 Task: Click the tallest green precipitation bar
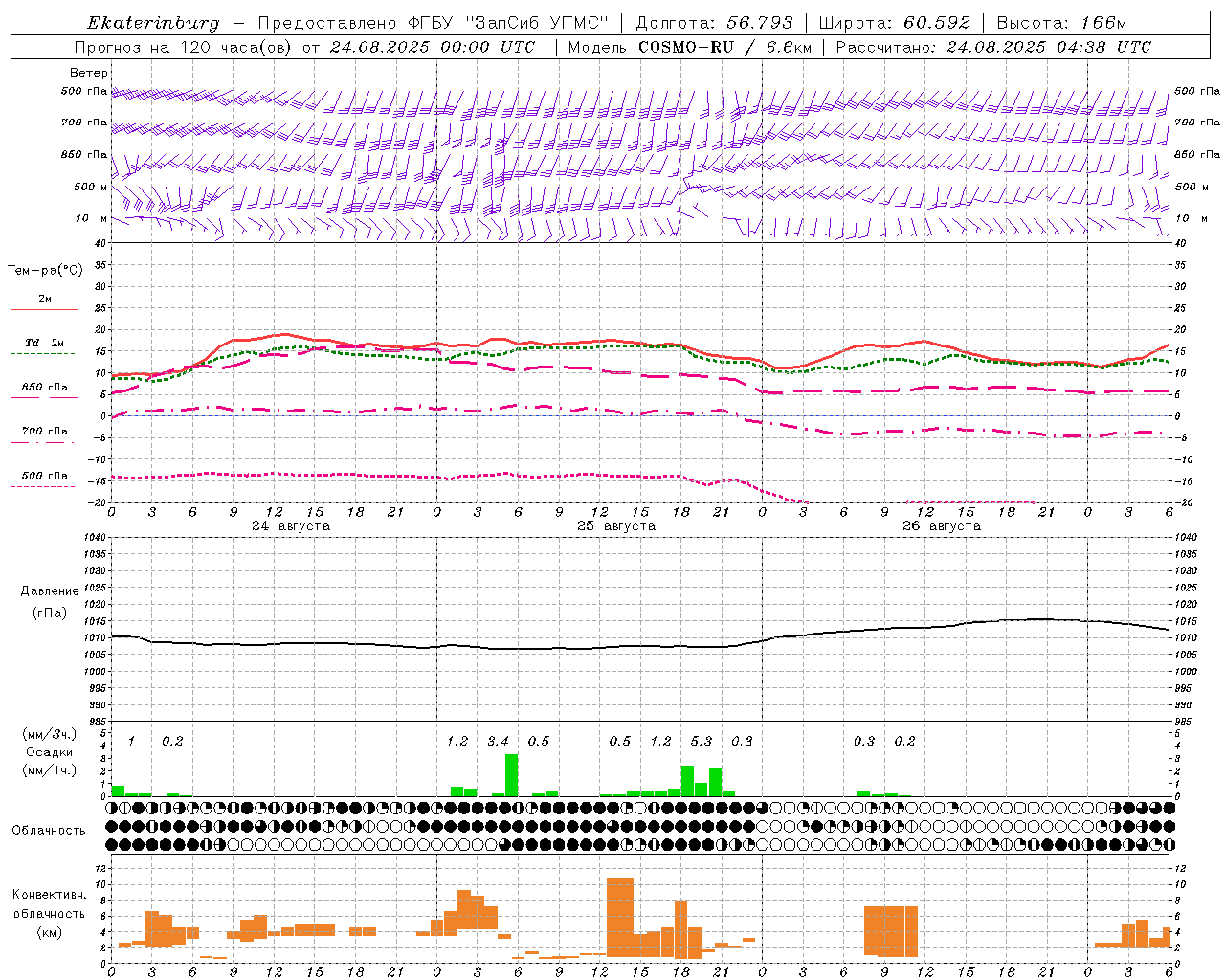click(512, 775)
